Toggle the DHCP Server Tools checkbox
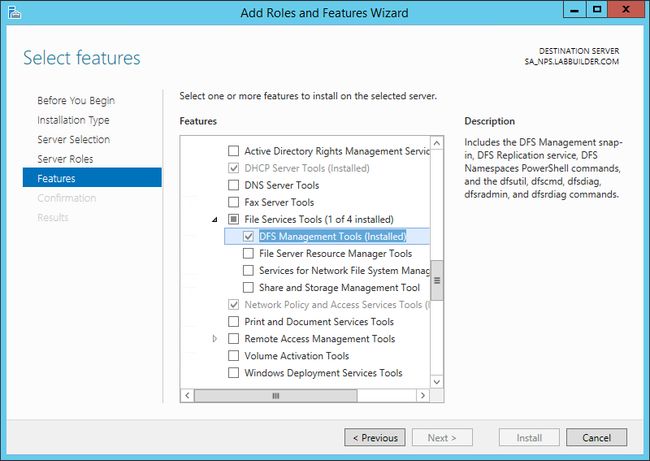The image size is (650, 461). pos(234,168)
